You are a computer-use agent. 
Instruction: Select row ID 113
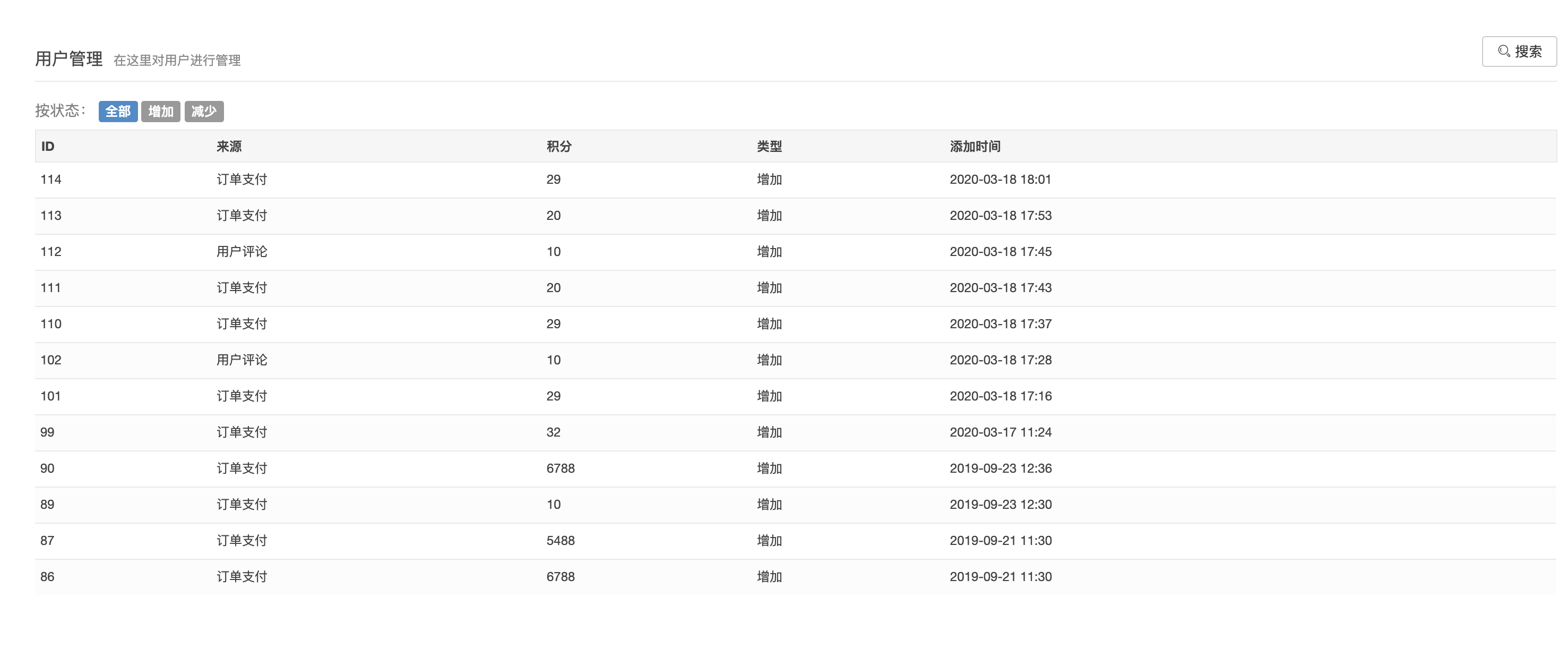pos(796,216)
